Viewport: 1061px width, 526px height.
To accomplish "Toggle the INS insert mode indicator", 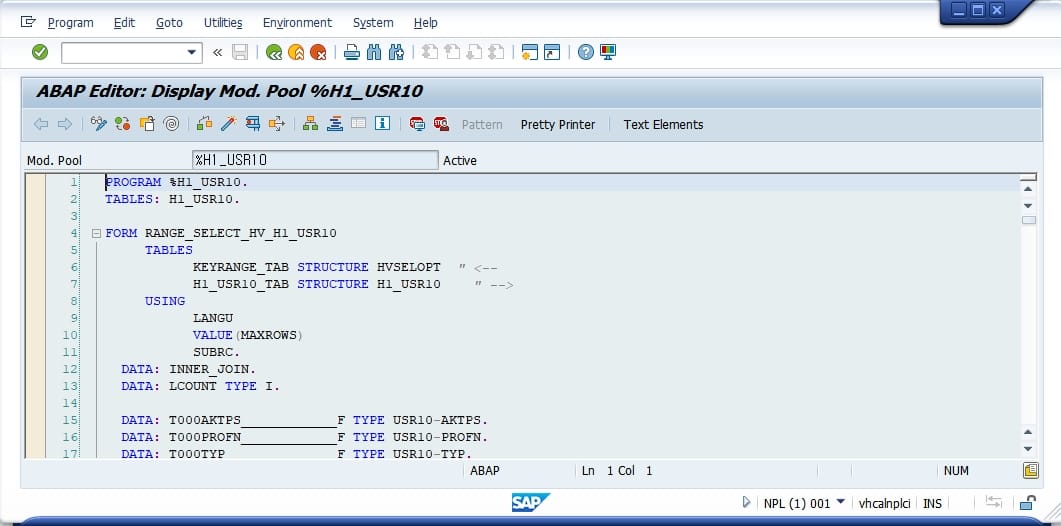I will [x=932, y=503].
